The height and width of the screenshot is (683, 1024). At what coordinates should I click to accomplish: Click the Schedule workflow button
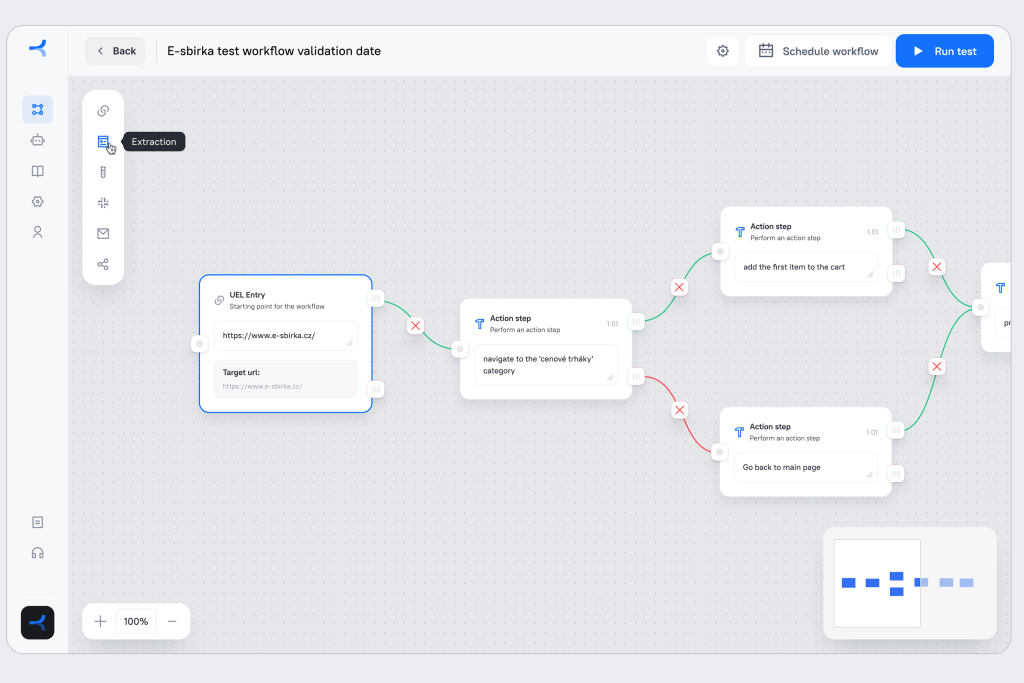click(x=818, y=51)
